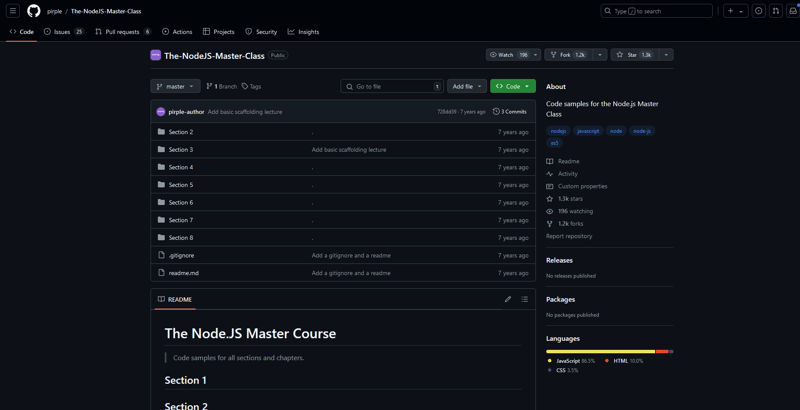Expand the Add file dropdown

[x=467, y=86]
